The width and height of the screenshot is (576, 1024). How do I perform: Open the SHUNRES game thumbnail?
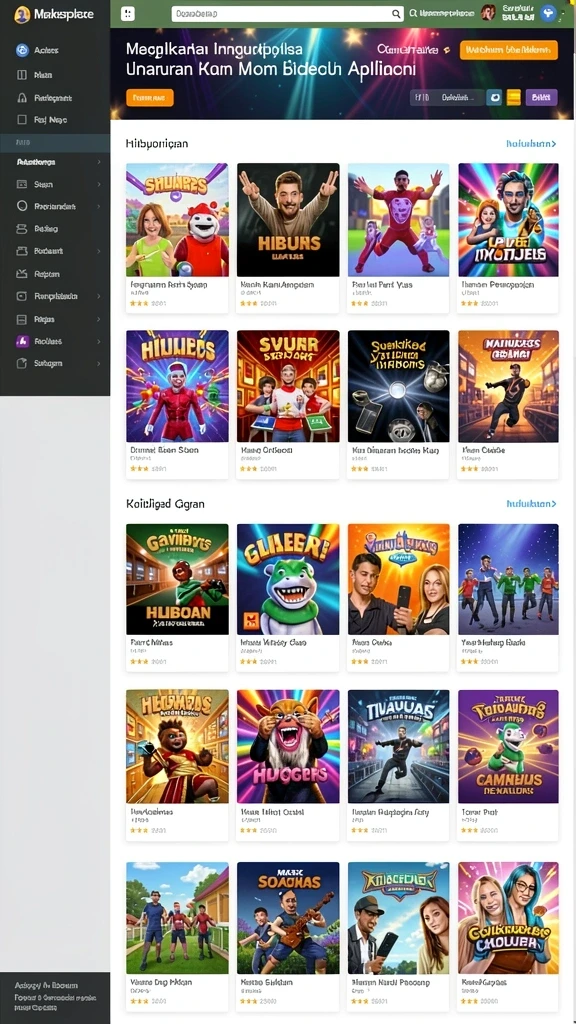pos(177,219)
